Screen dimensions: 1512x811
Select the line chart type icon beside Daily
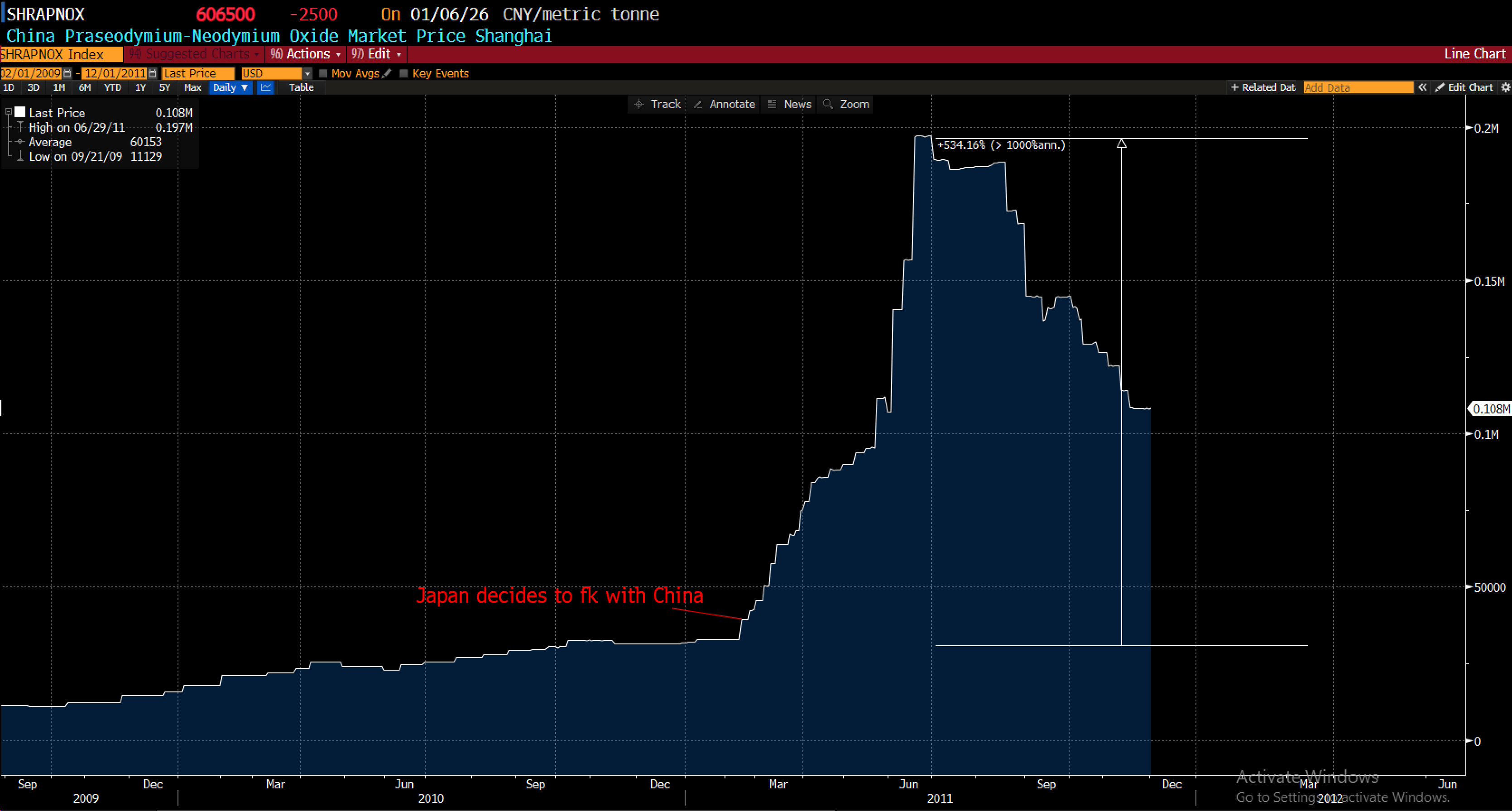tap(265, 87)
